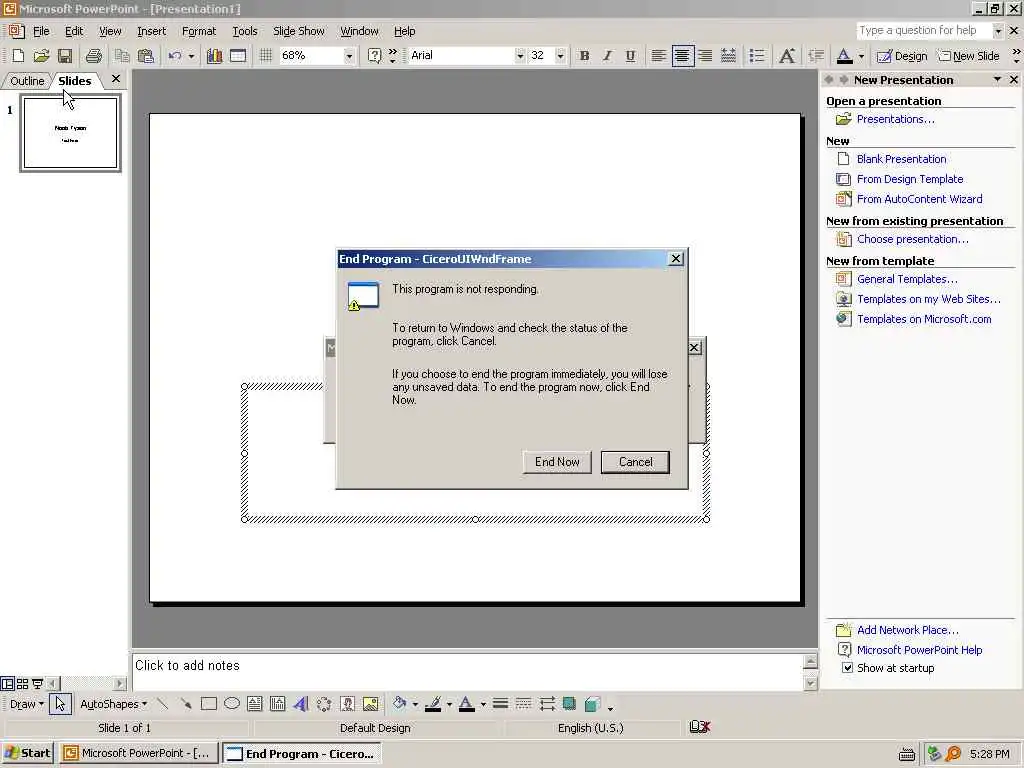Click the Line Color brush swatch
1024x768 pixels.
[433, 703]
